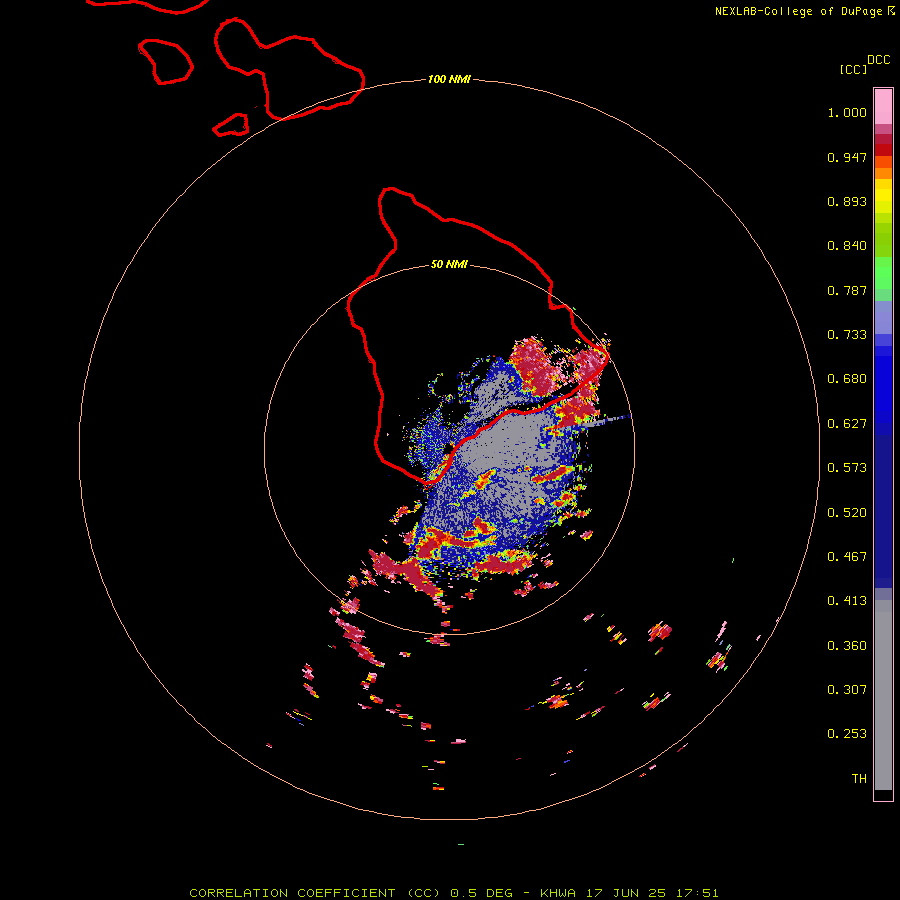Image resolution: width=900 pixels, height=900 pixels.
Task: Select the 0.467 scale value
Action: pos(847,557)
